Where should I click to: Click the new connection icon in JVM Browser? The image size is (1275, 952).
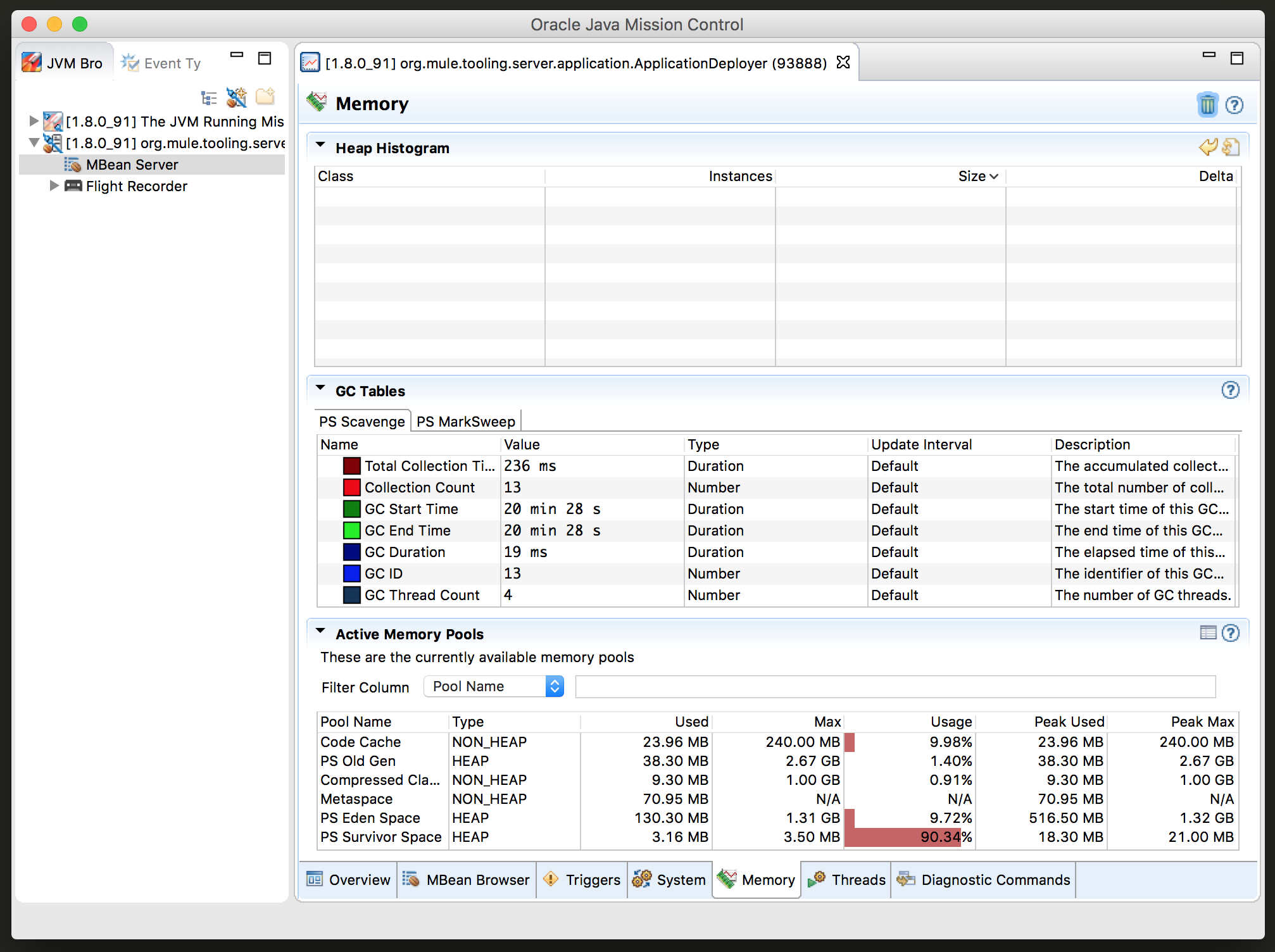point(237,97)
